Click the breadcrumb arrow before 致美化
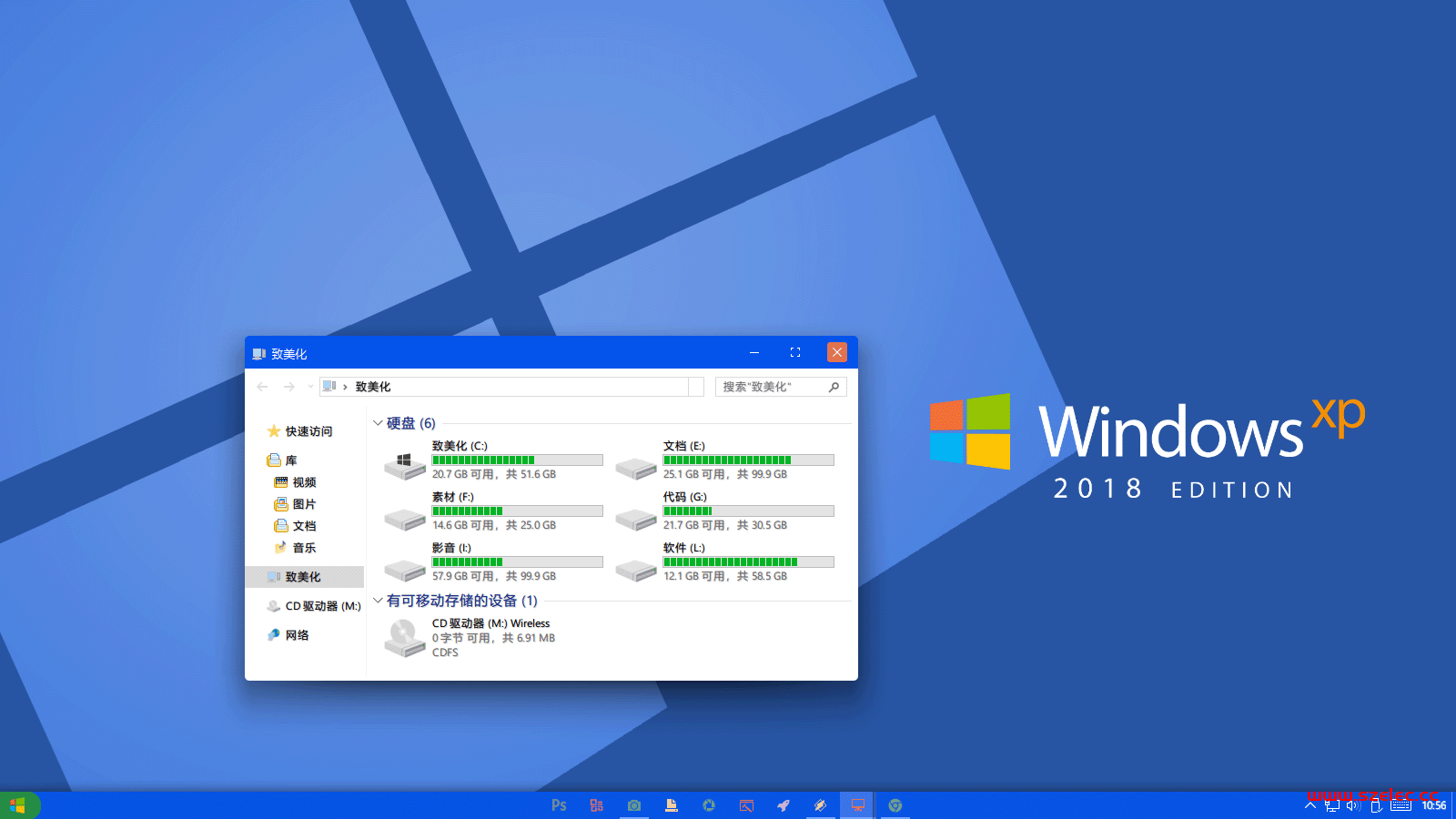 pos(345,387)
